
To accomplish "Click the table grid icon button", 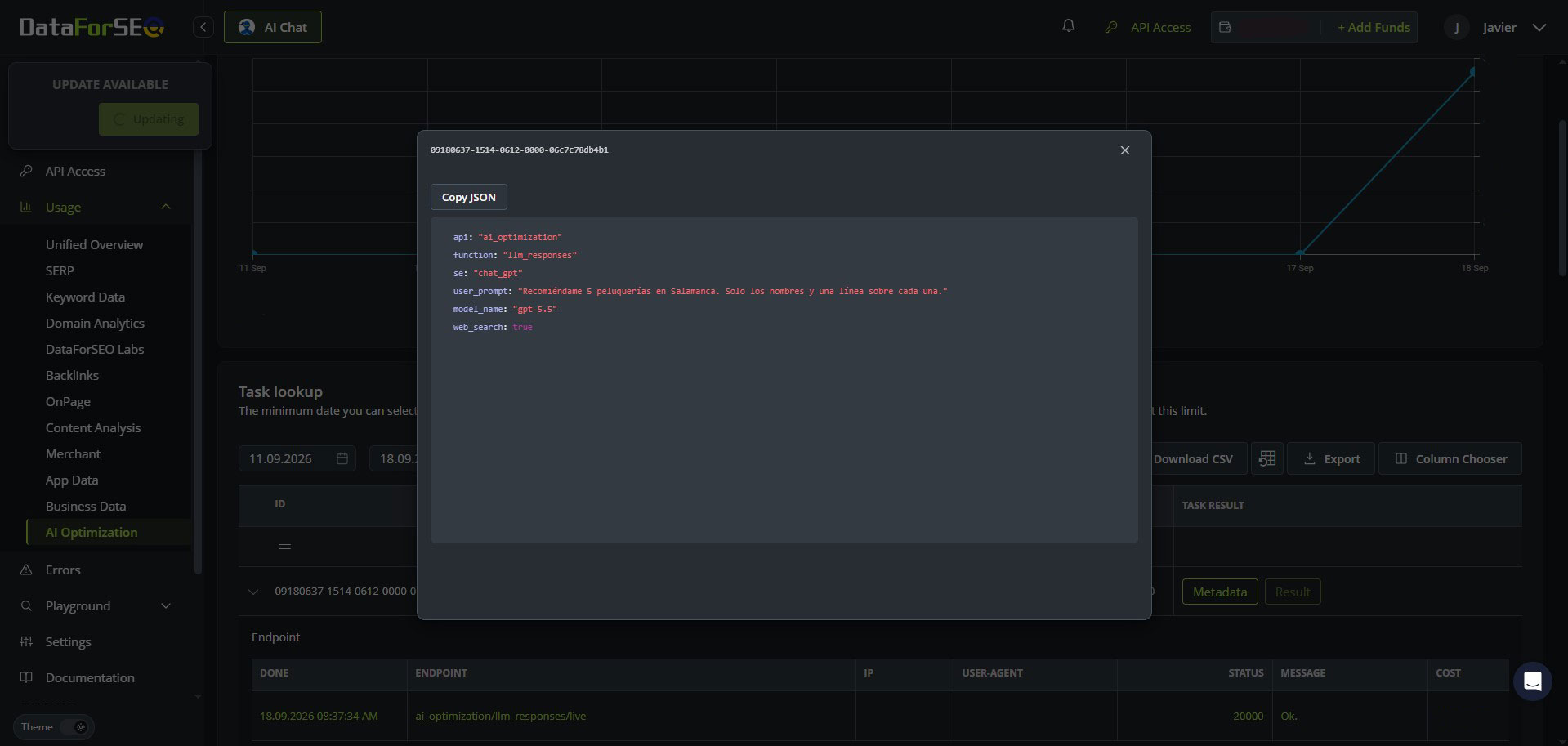I will coord(1267,458).
